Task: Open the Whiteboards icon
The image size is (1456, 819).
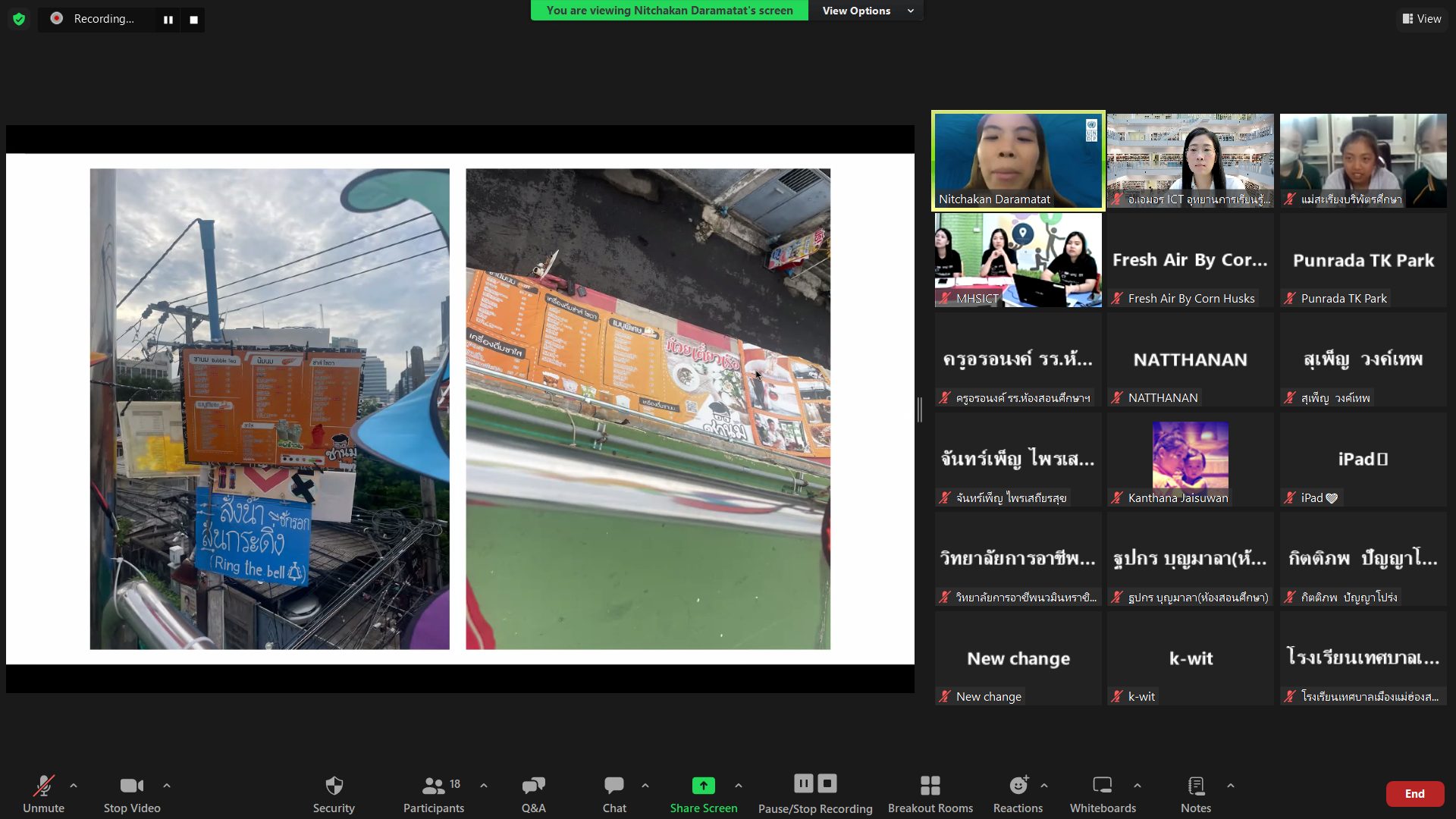Action: pos(1102,786)
